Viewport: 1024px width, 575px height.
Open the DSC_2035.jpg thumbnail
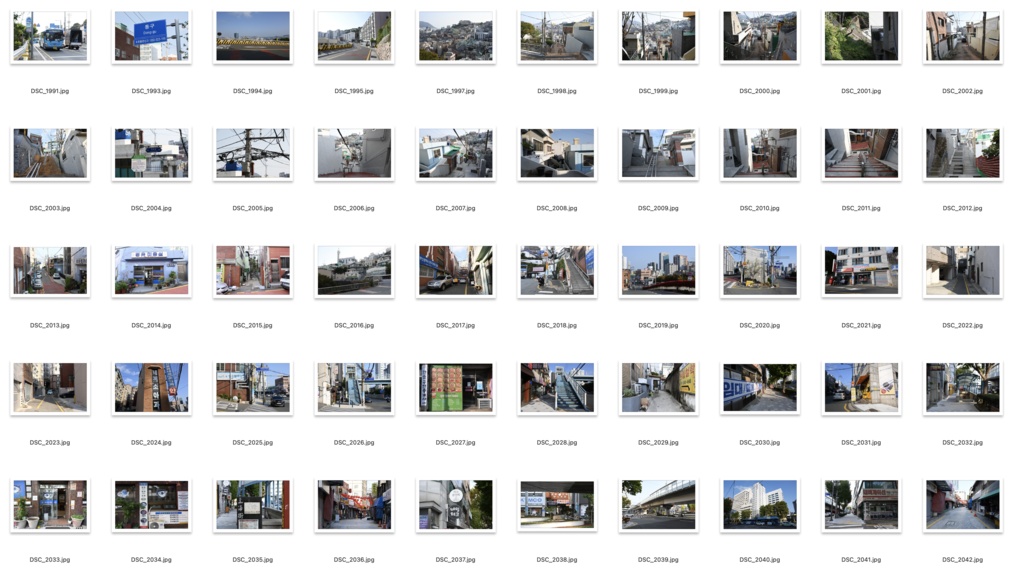253,505
